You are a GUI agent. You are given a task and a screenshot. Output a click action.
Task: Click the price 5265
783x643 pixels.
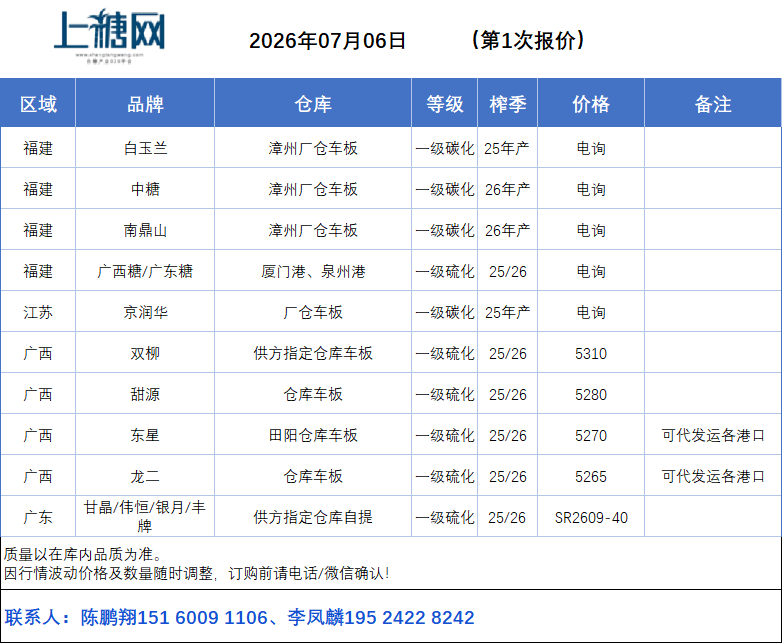pos(591,476)
